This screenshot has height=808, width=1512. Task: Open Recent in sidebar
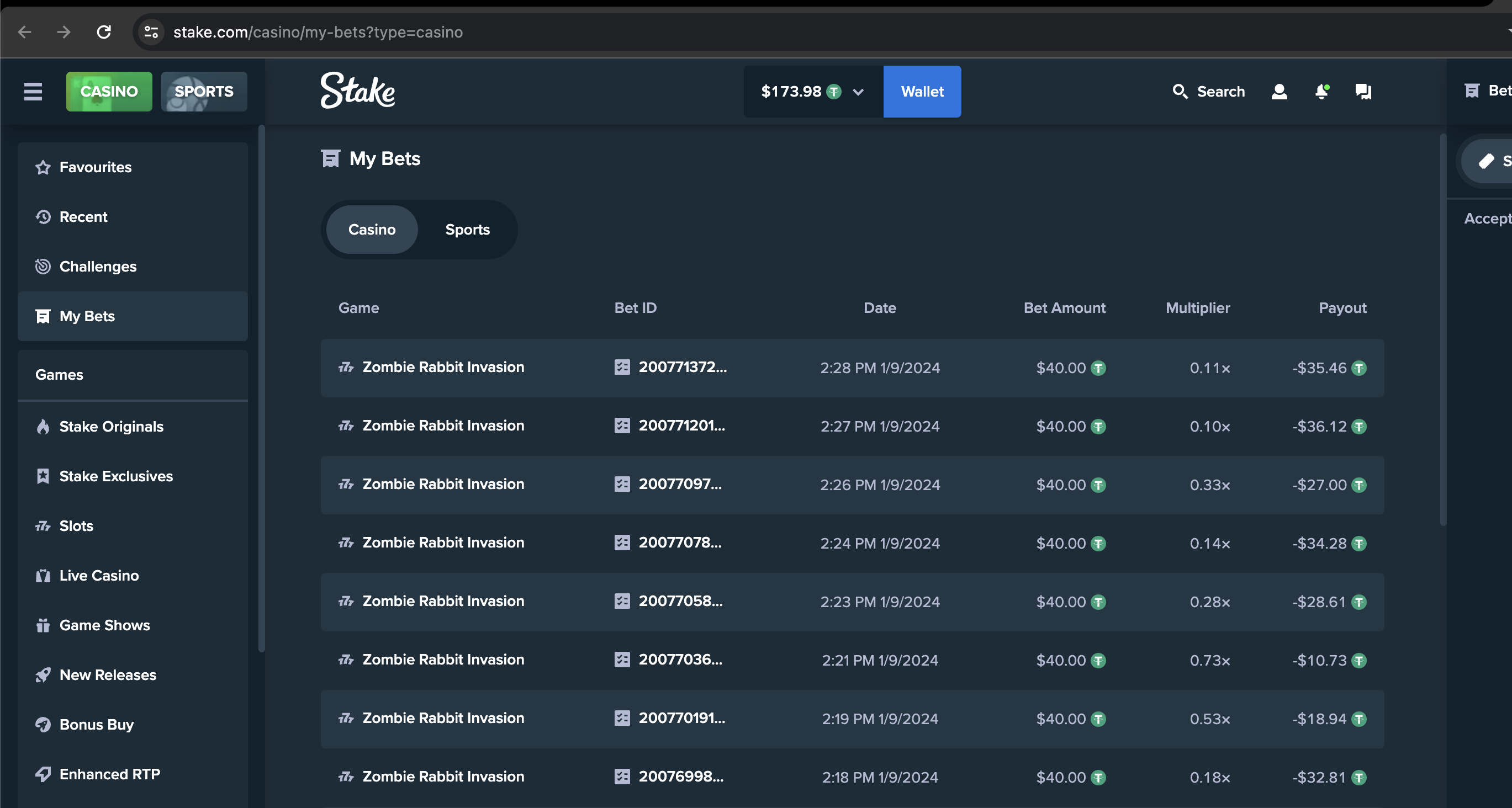(x=133, y=217)
